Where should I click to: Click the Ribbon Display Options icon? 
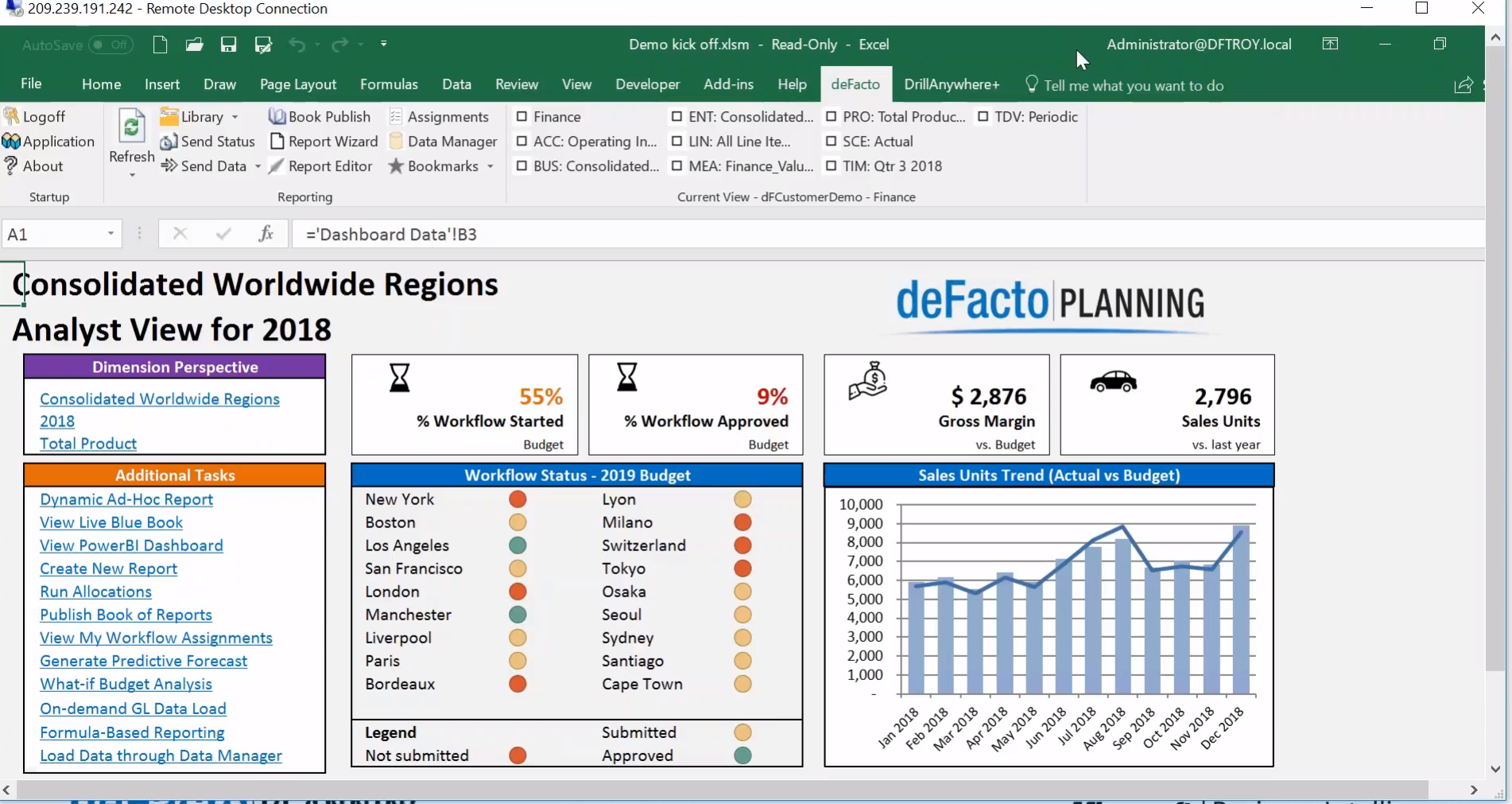point(1330,44)
